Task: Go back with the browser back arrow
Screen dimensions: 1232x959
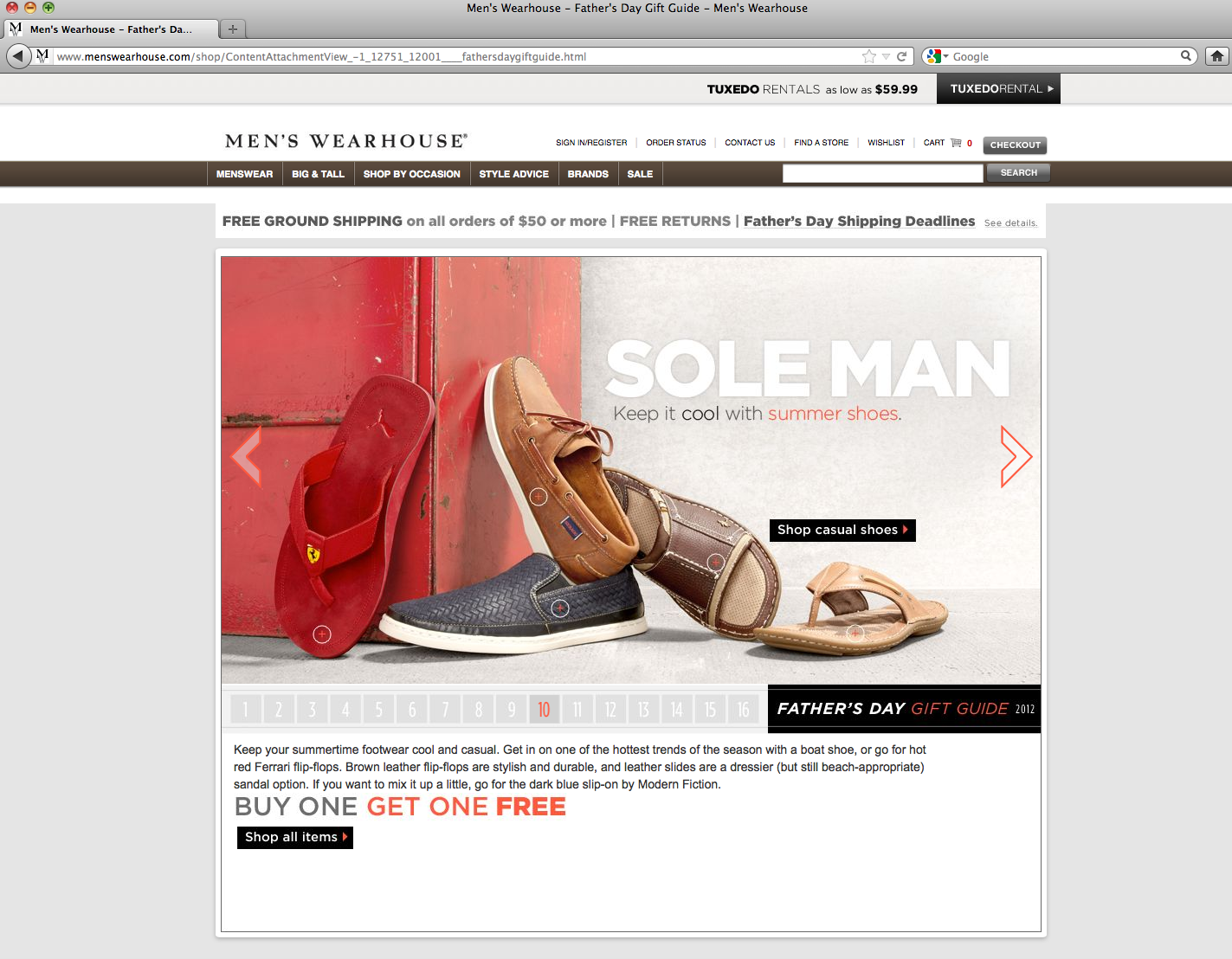Action: point(18,56)
